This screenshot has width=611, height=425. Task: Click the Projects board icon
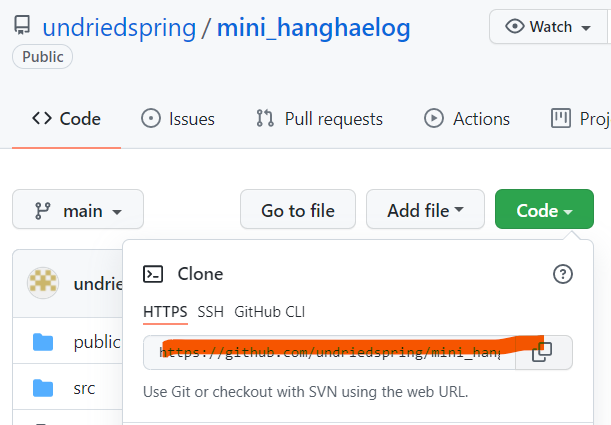(561, 118)
